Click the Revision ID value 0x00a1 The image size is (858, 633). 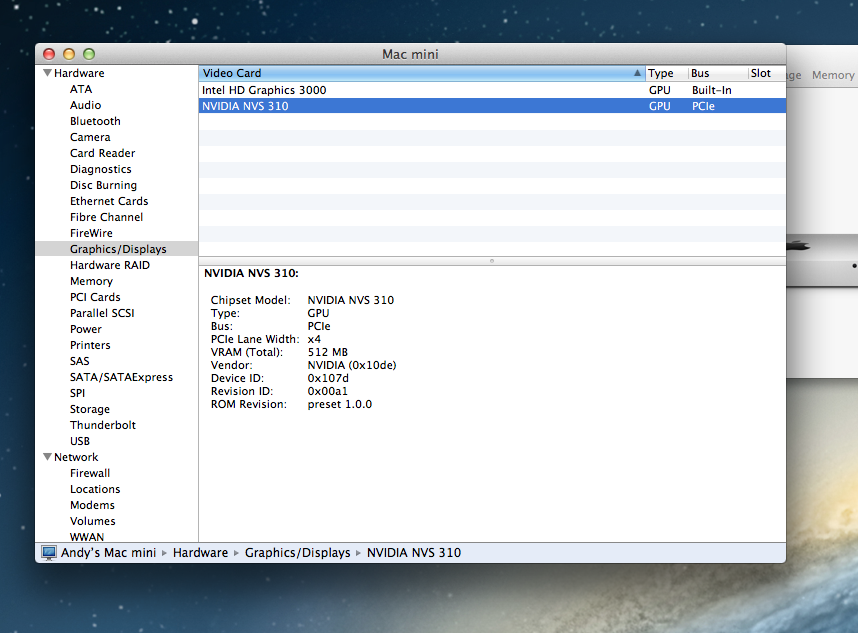[327, 391]
